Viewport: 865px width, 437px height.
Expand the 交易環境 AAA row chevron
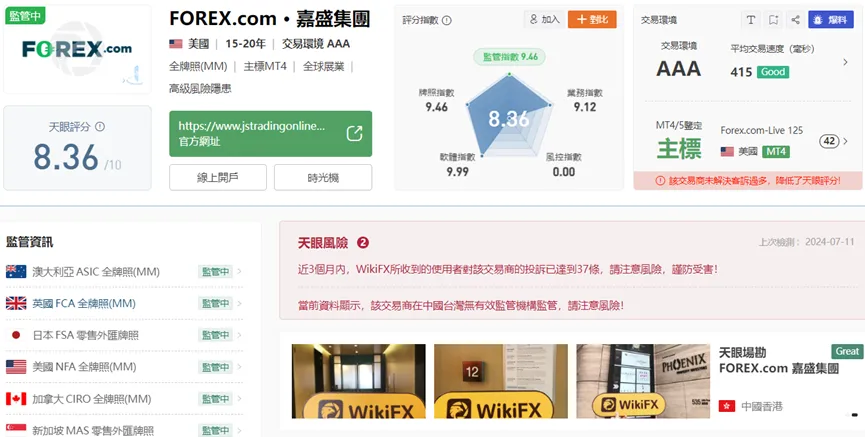845,62
